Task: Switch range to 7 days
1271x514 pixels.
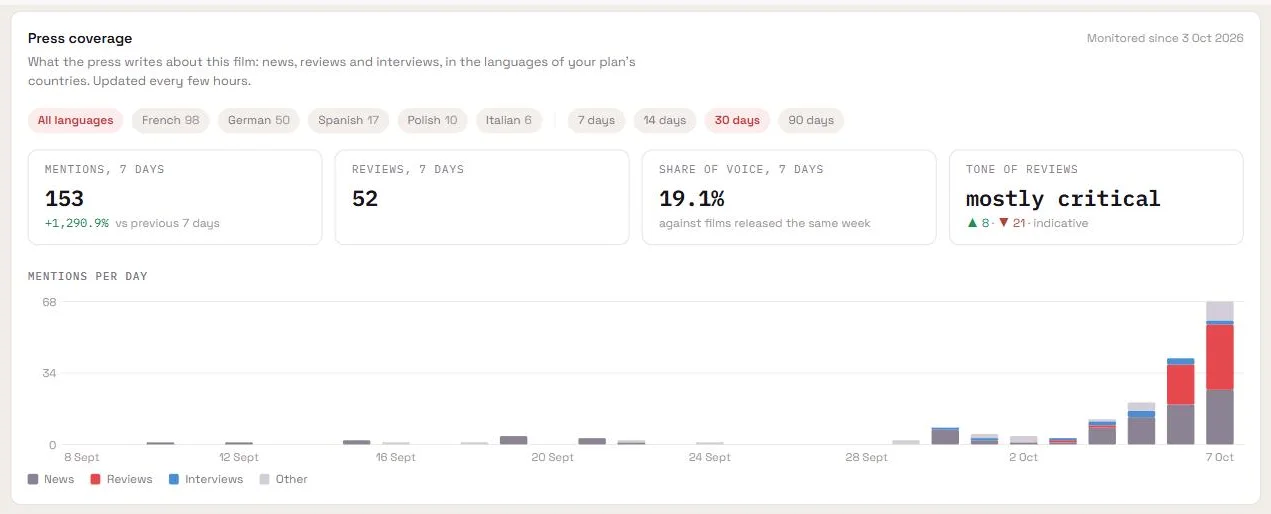Action: click(x=597, y=120)
